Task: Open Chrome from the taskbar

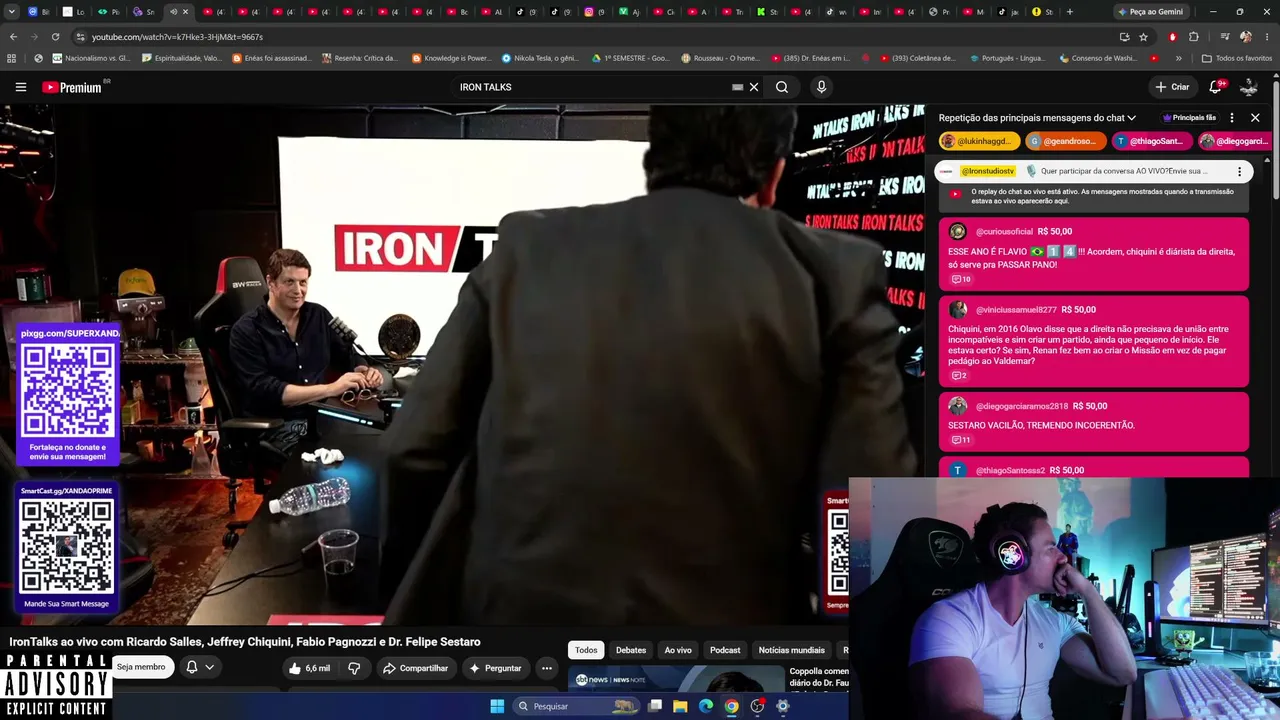Action: point(732,706)
